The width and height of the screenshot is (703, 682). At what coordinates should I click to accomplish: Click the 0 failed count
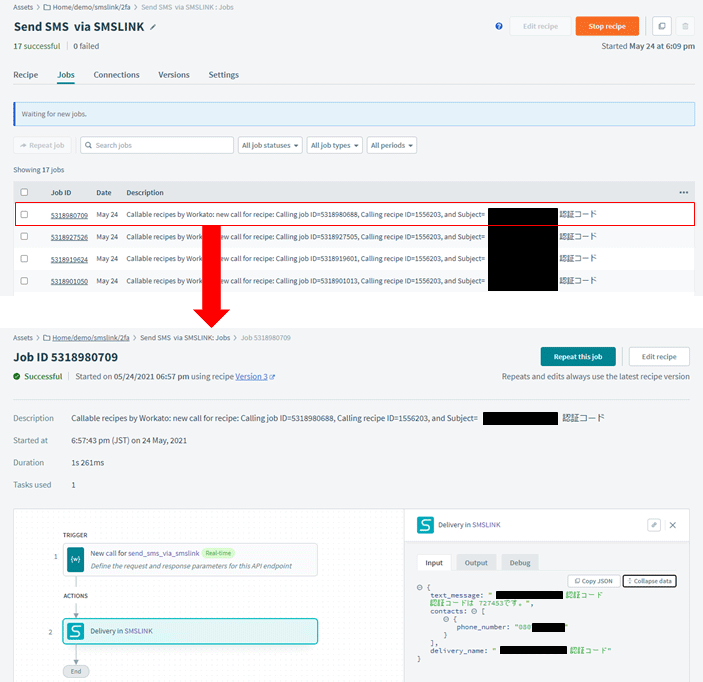pos(86,46)
